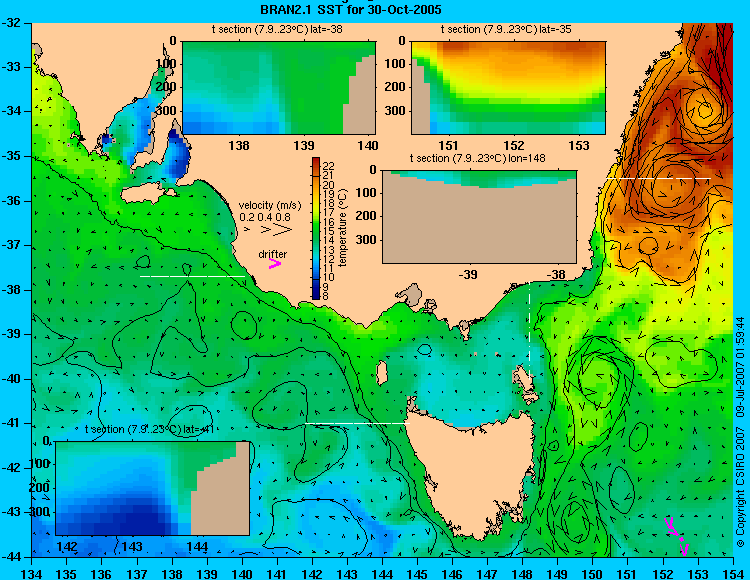750x580 pixels.
Task: Click the -39 tick label in the lon=148 inset
Action: [x=468, y=274]
